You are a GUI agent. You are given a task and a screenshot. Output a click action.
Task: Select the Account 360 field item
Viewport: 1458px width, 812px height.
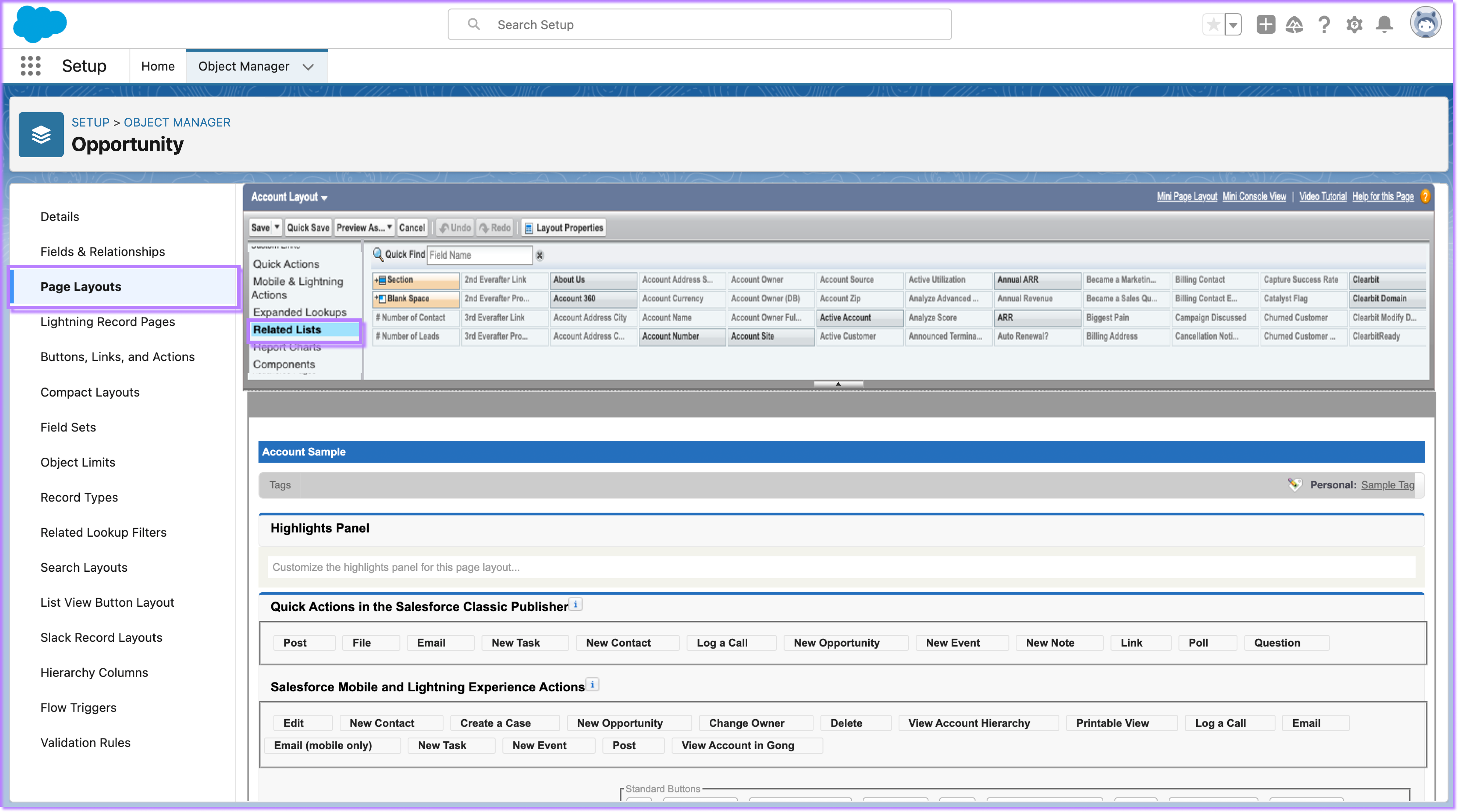coord(593,299)
